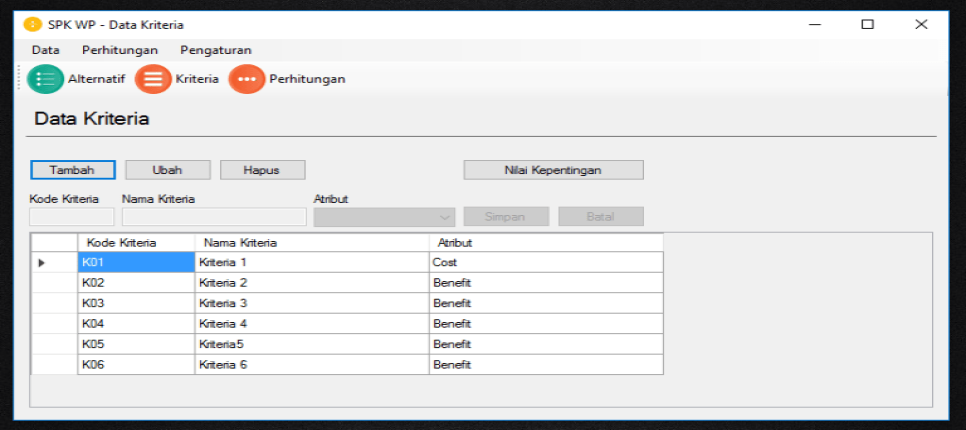
Task: Click the Batal button
Action: tap(601, 217)
